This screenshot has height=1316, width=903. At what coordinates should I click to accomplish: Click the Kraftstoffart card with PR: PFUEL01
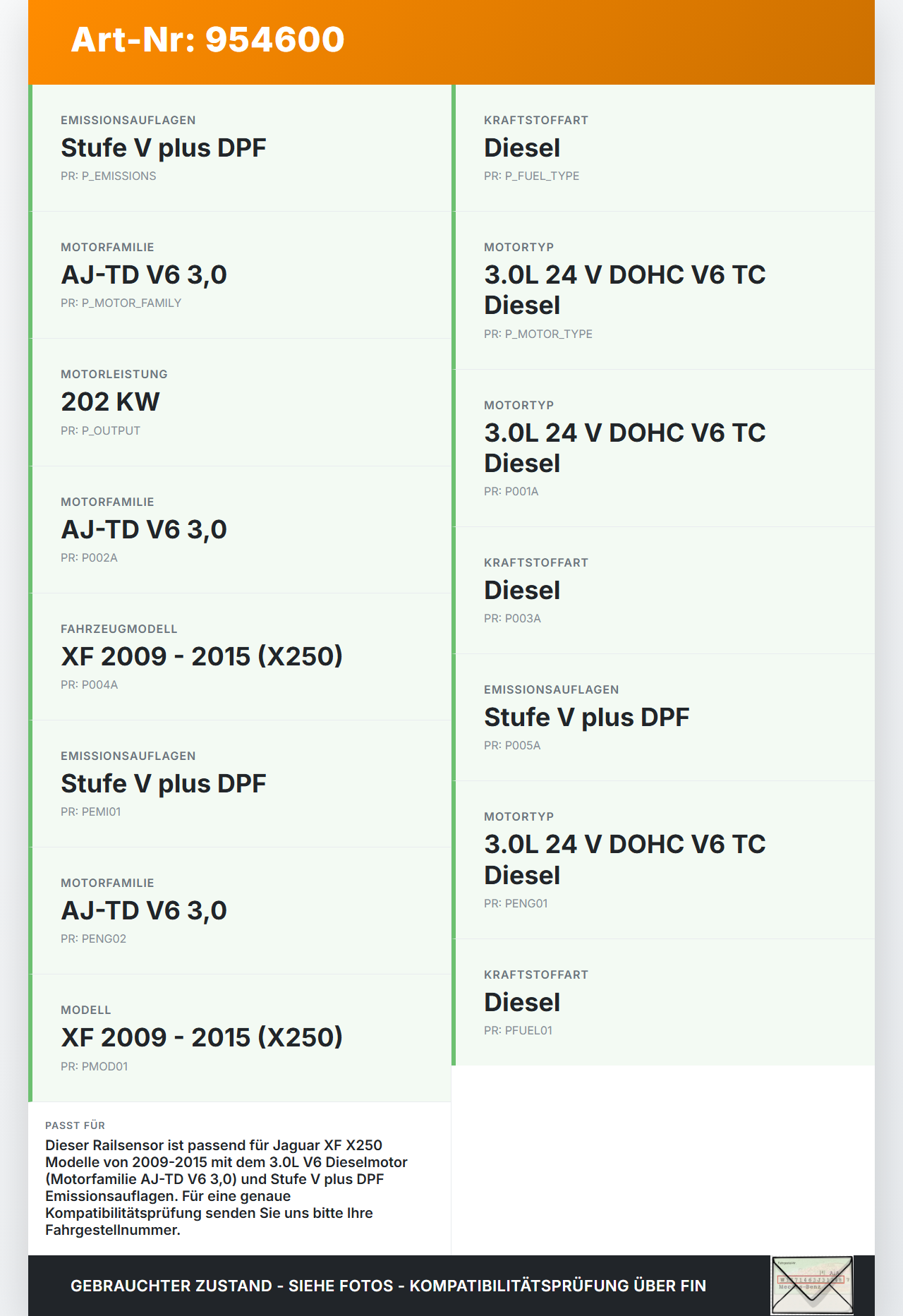tap(664, 1003)
